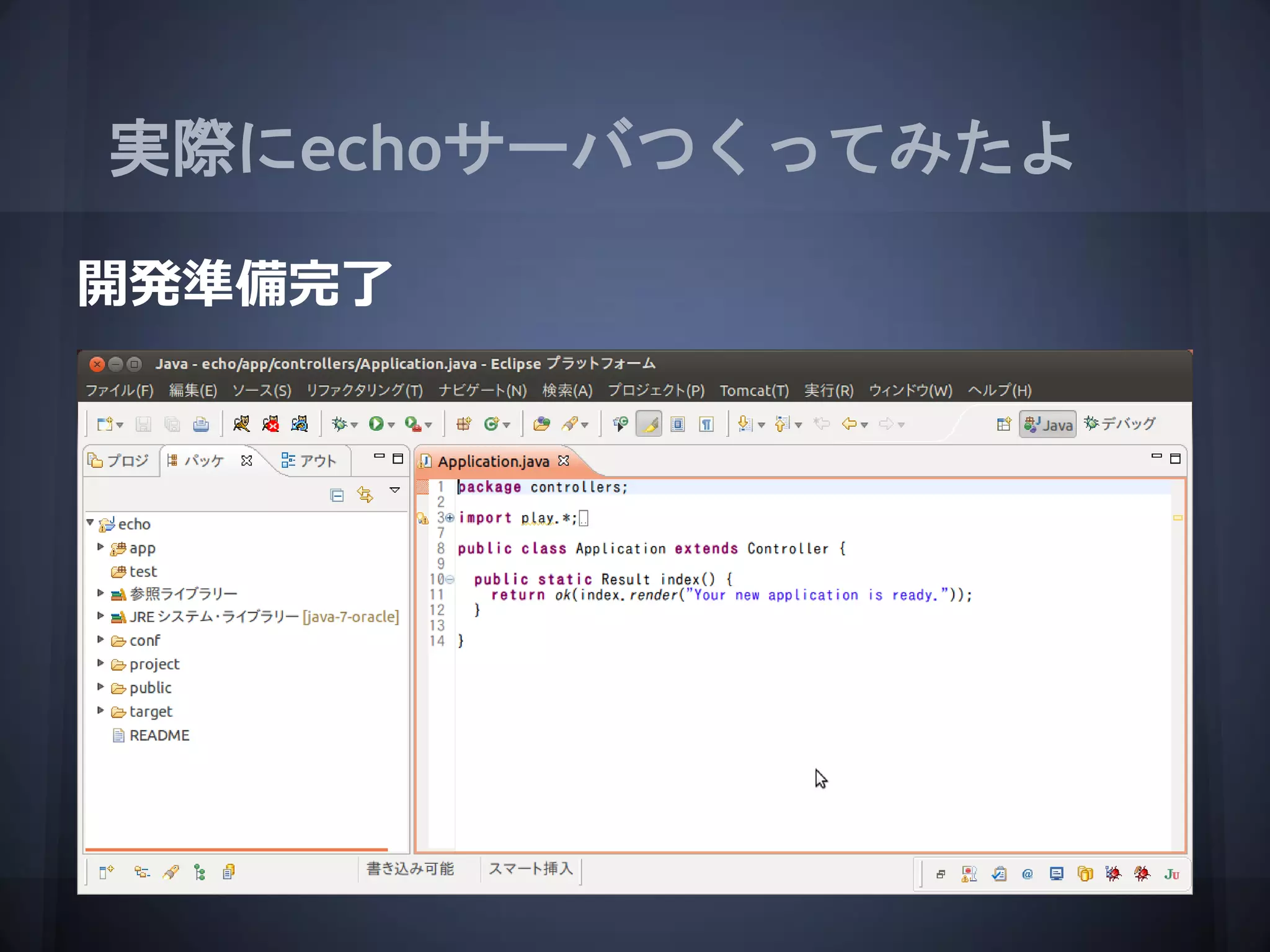Screen dimensions: 1270x952
Task: Click the New Java Package icon
Action: coord(464,423)
